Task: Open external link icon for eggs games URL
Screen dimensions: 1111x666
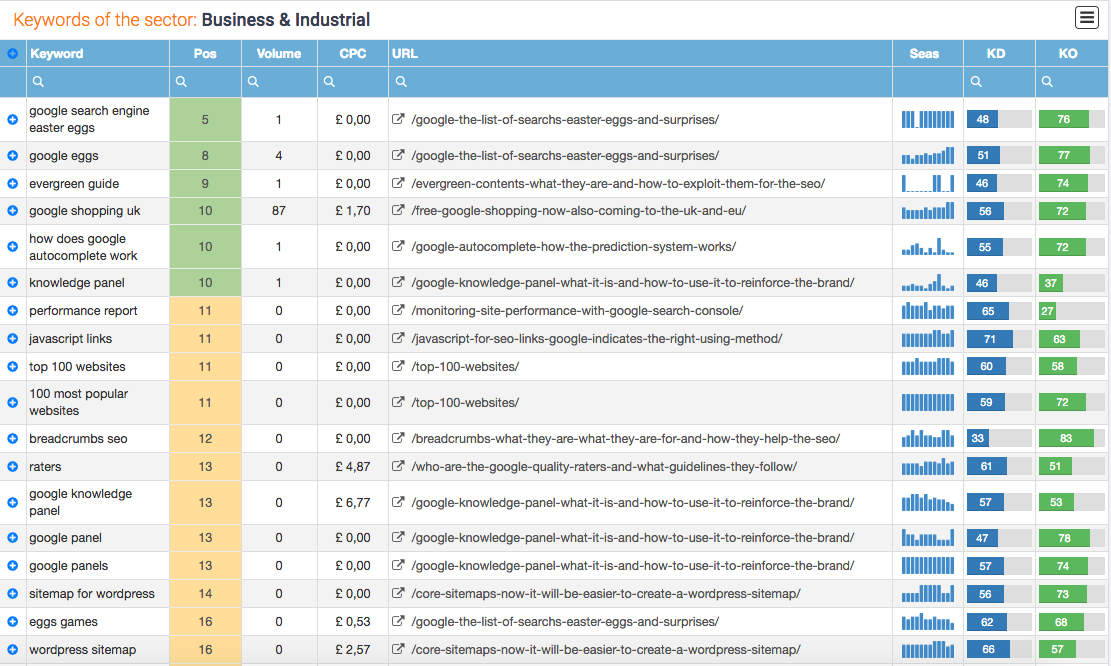Action: point(398,621)
